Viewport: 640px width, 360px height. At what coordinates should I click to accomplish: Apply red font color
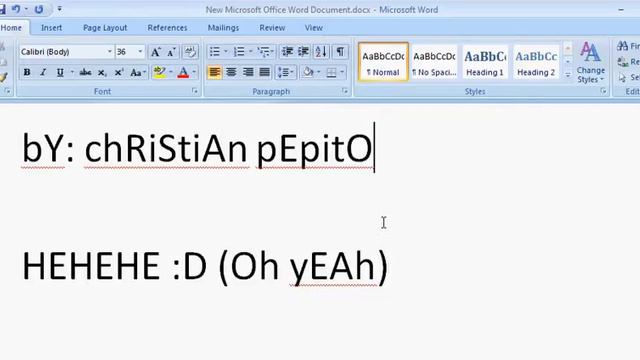click(184, 73)
